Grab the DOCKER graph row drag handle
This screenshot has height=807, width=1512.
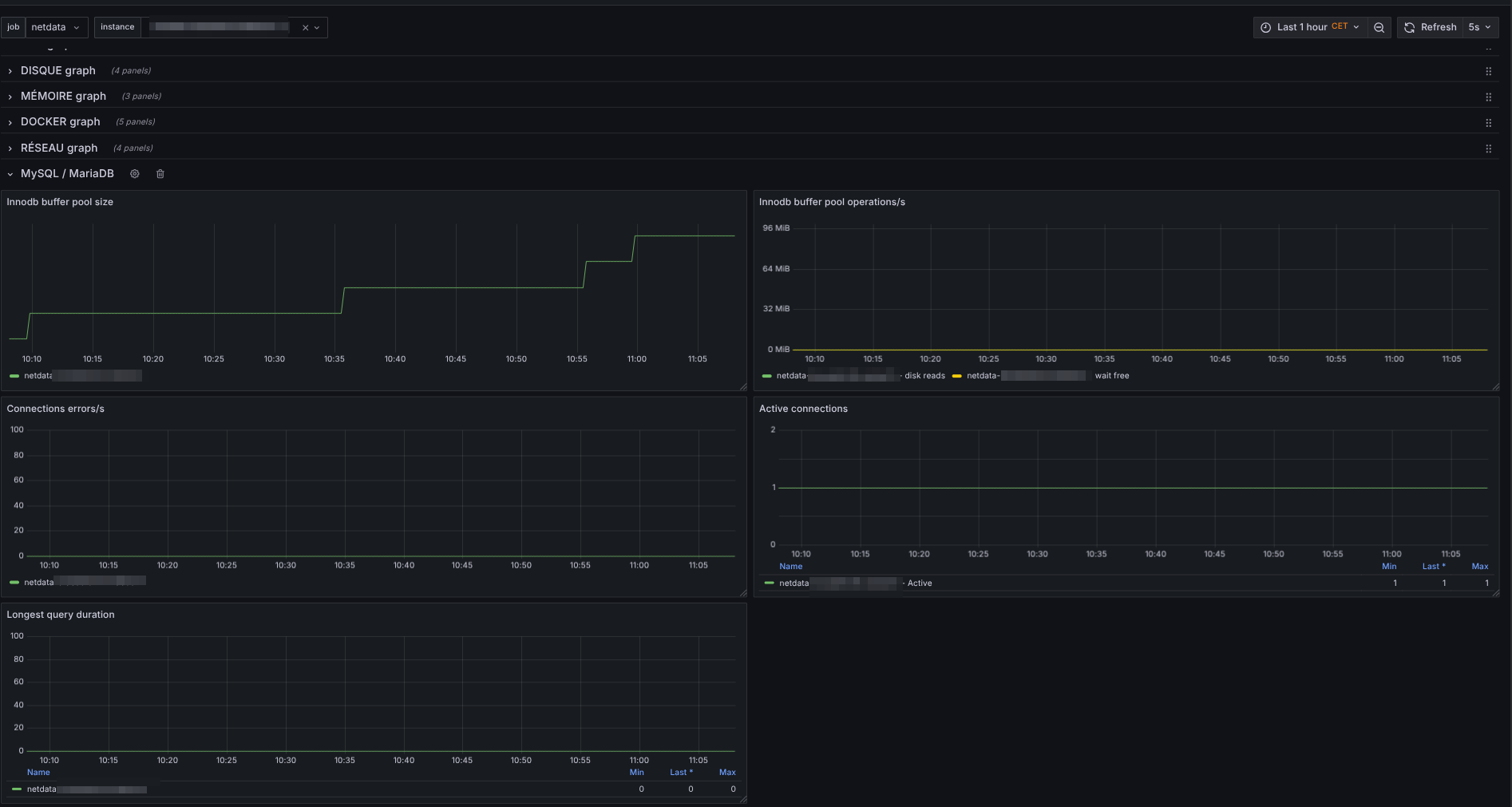(1488, 123)
